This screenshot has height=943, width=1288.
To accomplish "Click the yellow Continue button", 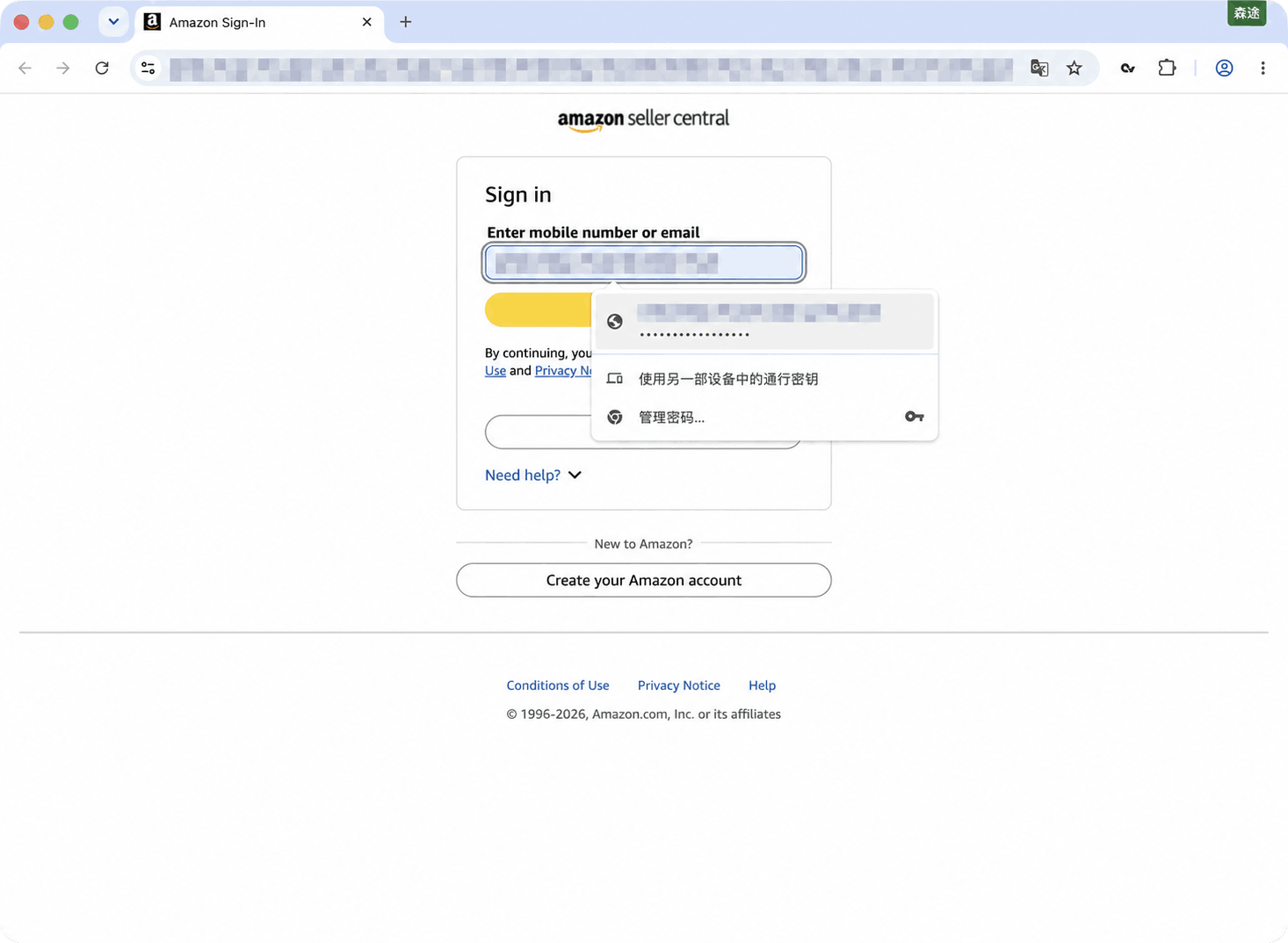I will [x=538, y=309].
